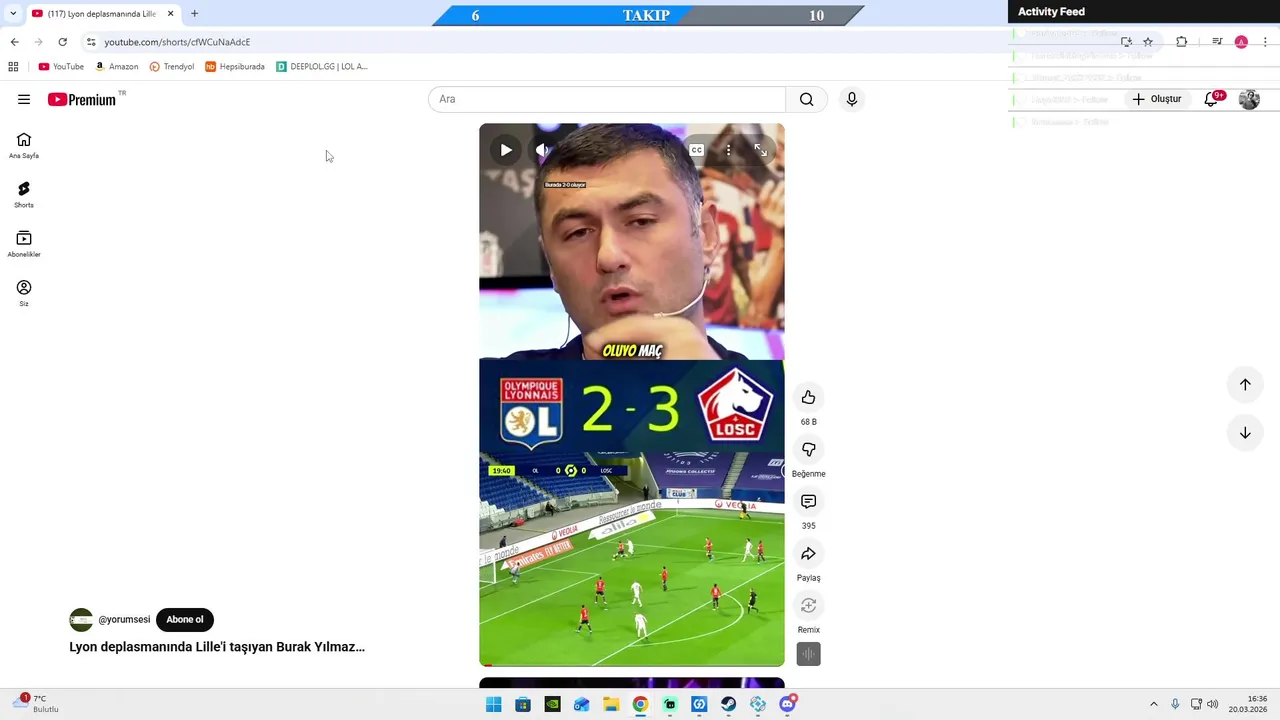Open the Short's sound page thumbnail

click(808, 654)
